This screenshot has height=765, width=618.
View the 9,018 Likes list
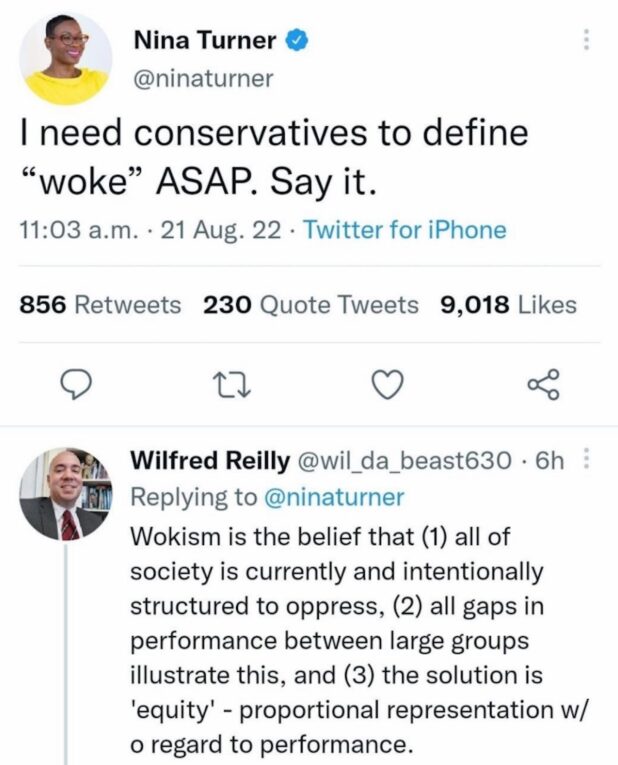[508, 304]
